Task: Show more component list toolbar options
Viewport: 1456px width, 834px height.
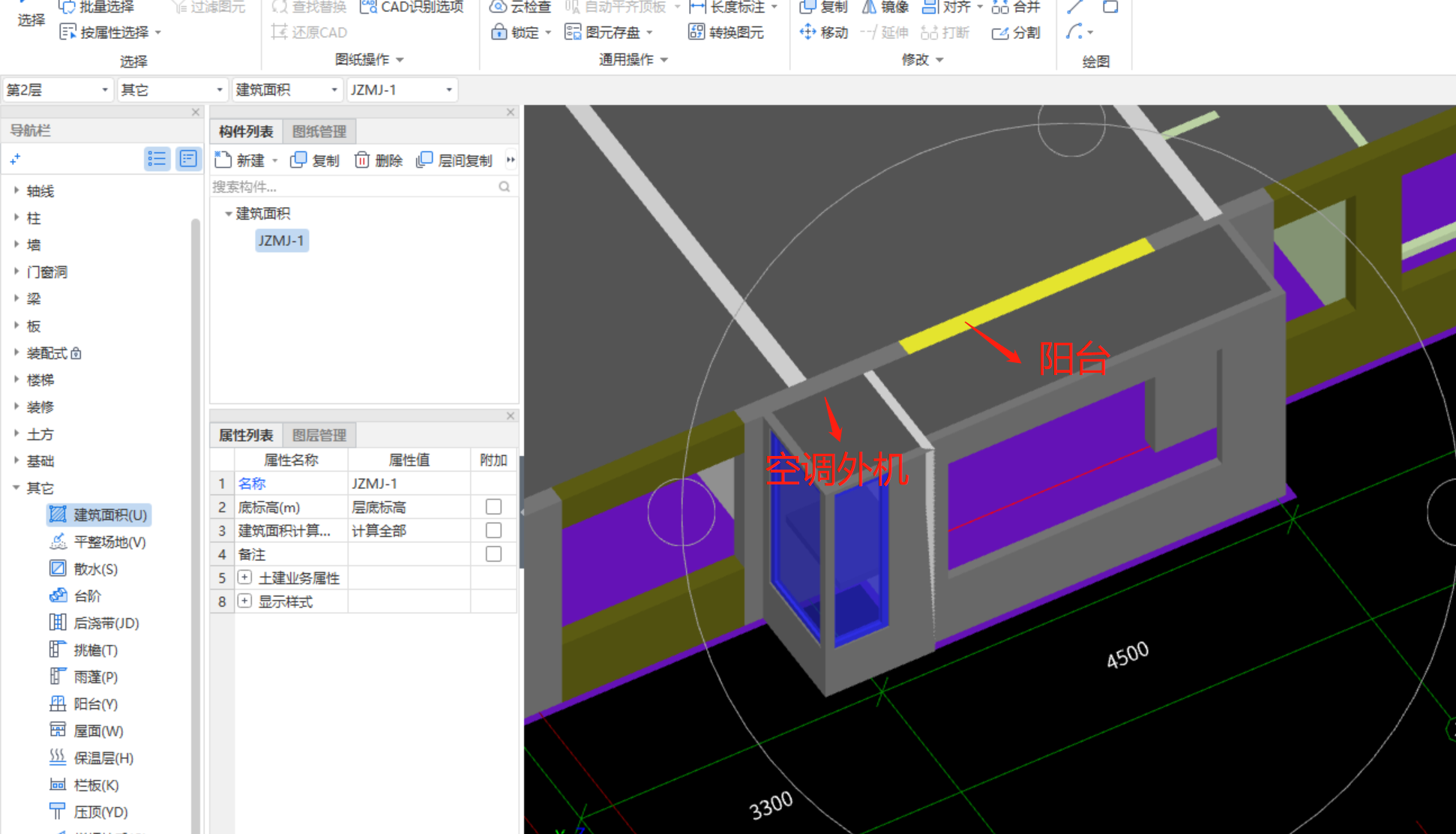Action: [x=511, y=160]
